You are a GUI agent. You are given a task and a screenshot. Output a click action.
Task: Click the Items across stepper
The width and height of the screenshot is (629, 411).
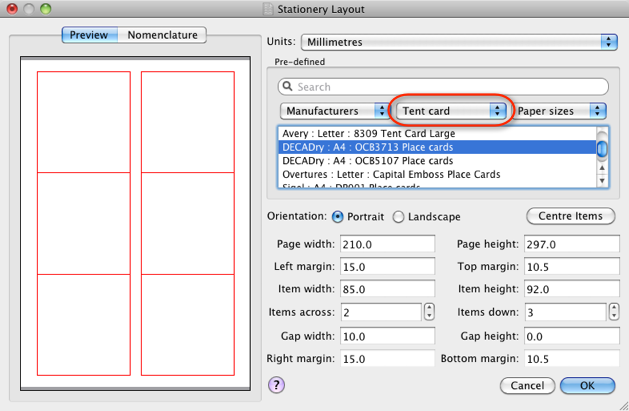point(429,312)
